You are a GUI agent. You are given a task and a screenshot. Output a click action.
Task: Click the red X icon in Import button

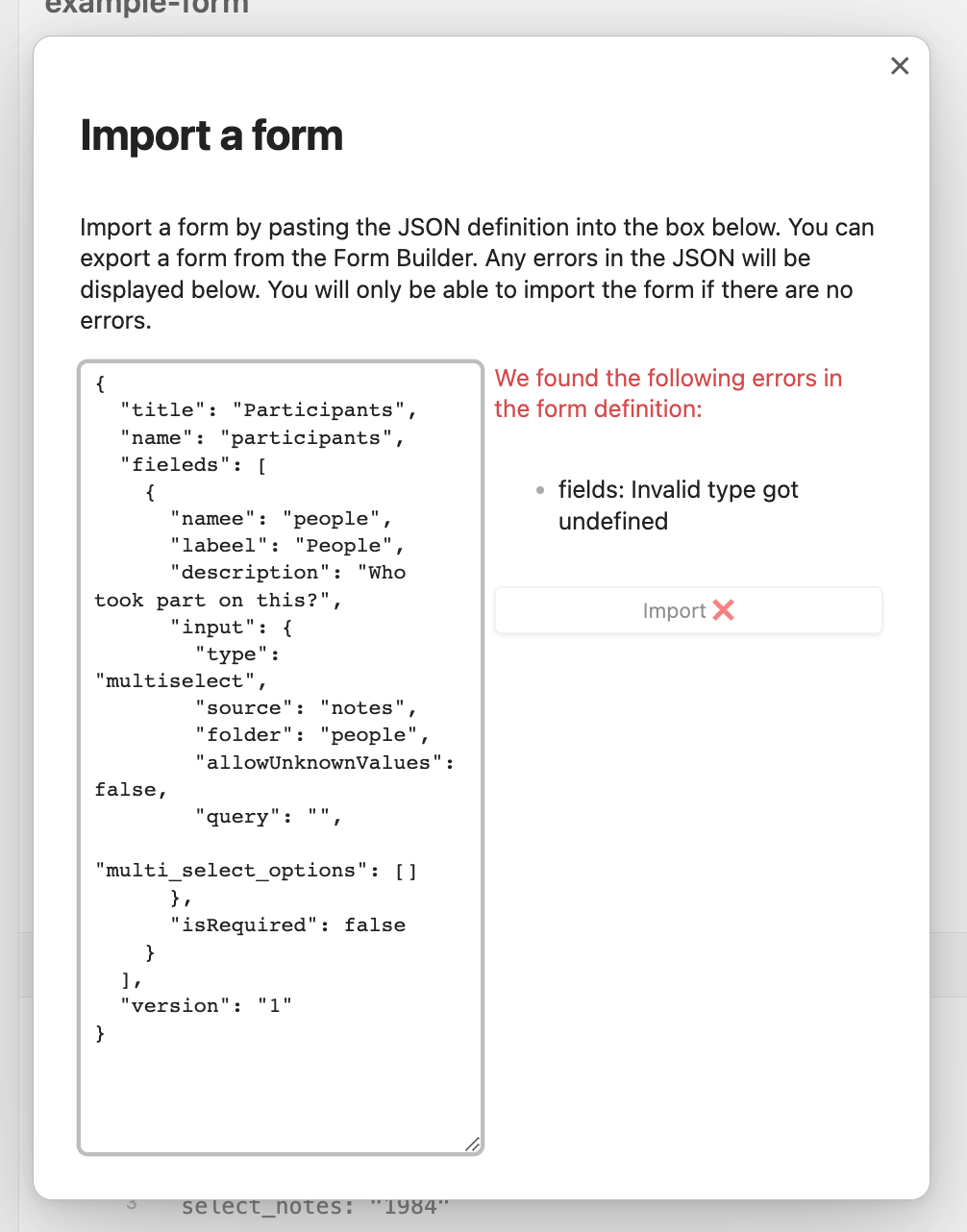[x=724, y=610]
